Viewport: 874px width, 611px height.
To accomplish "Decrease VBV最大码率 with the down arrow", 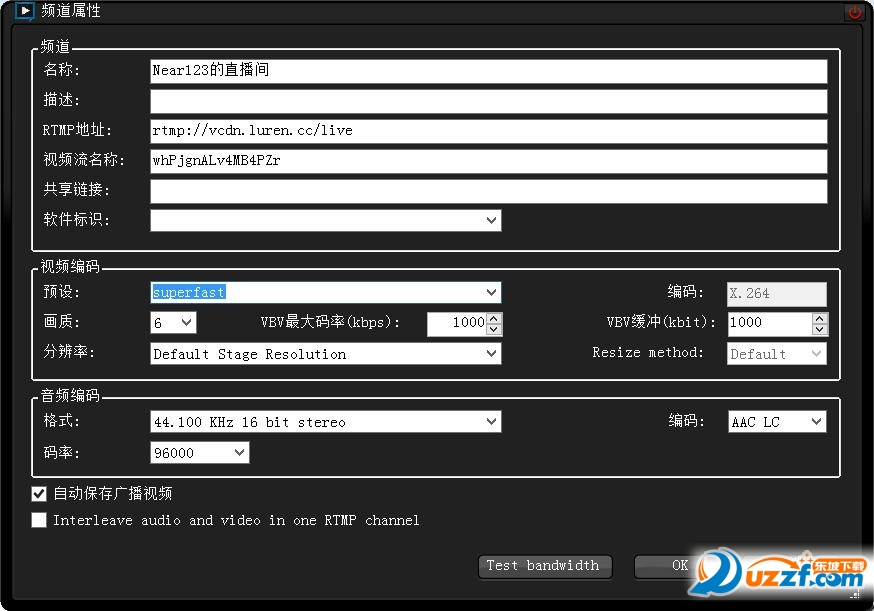I will 494,329.
